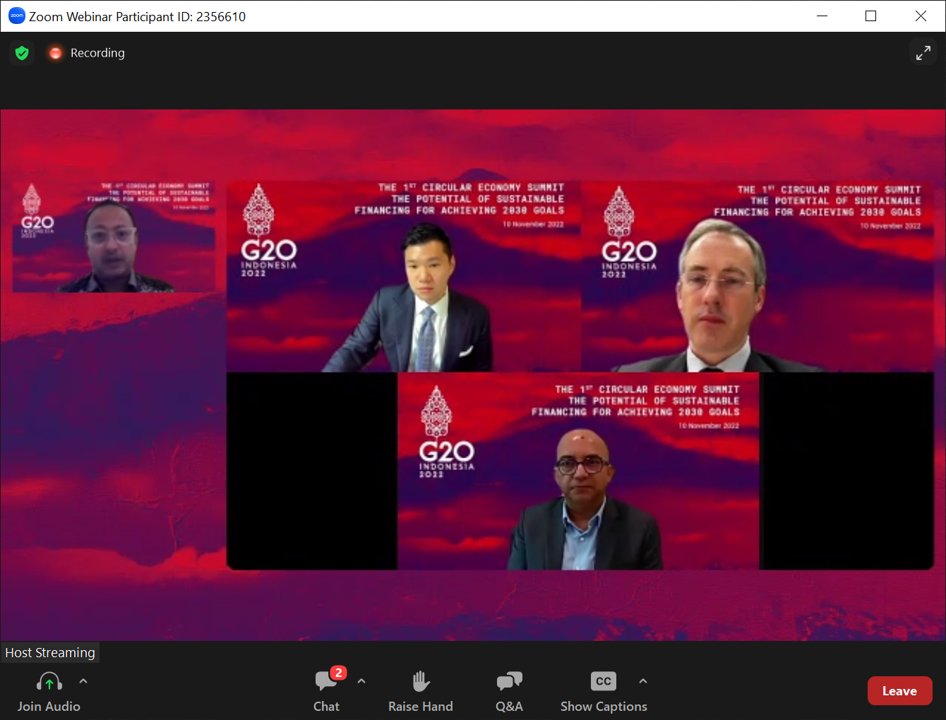The image size is (946, 720).
Task: Click the window title Zoom Webinar Participant ID text
Action: (138, 16)
